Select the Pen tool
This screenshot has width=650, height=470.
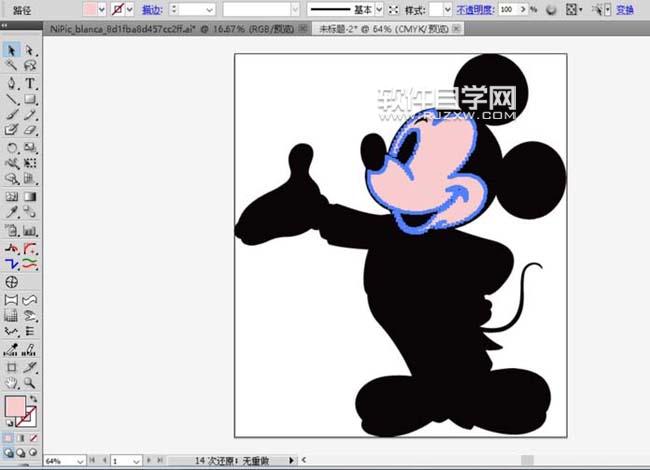pyautogui.click(x=11, y=83)
